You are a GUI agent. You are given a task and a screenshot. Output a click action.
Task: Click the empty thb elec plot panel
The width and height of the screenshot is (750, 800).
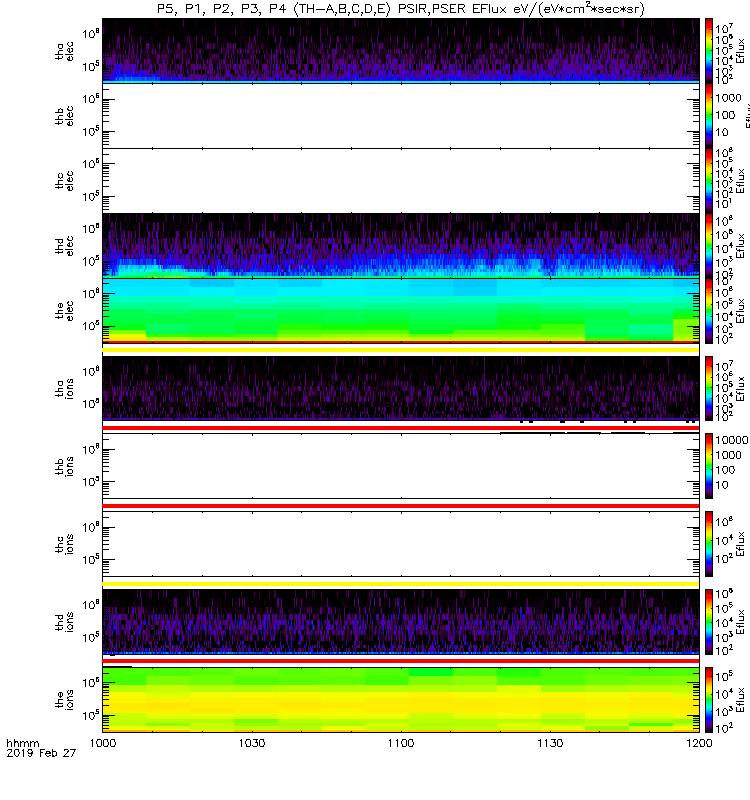coord(401,116)
